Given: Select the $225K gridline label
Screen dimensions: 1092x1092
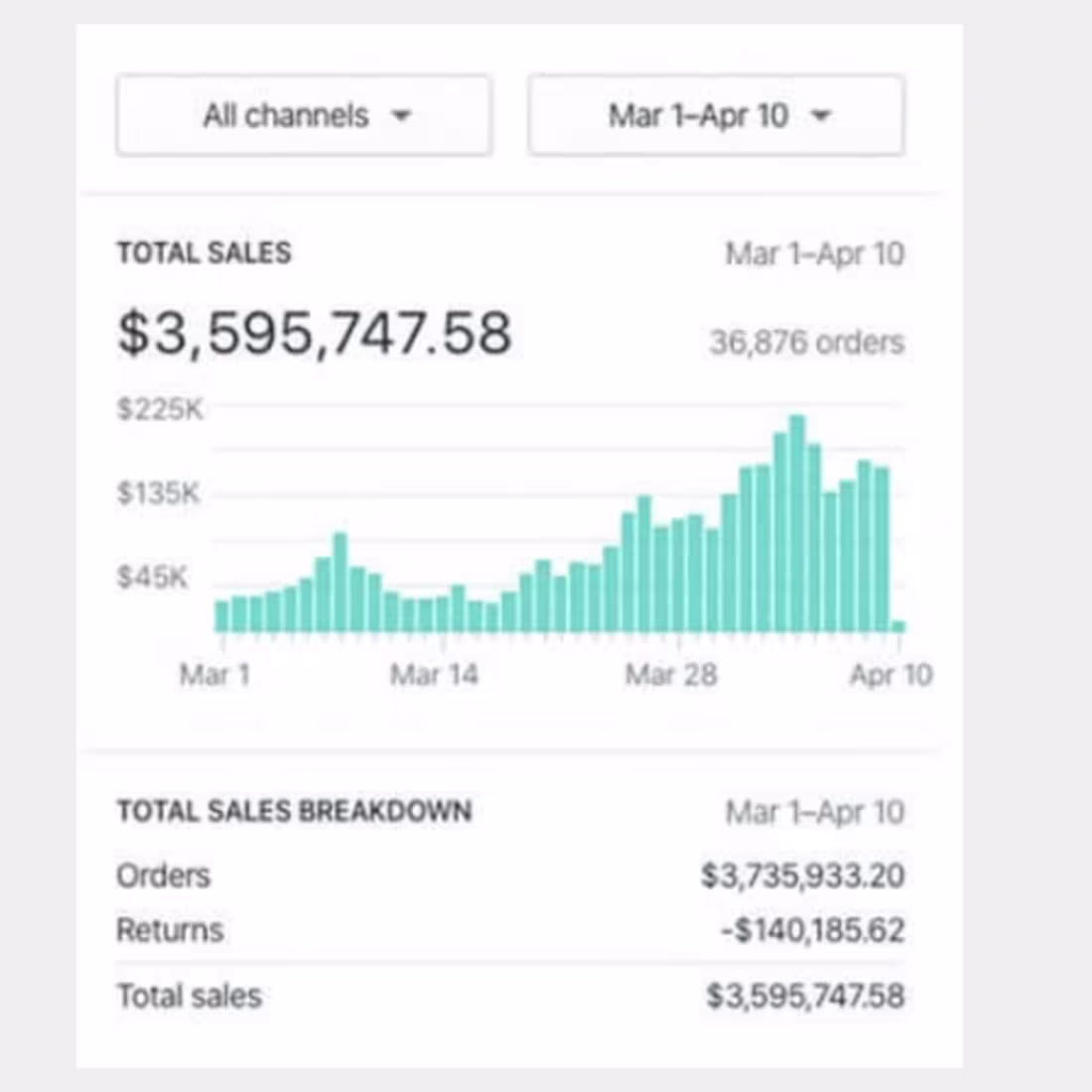Looking at the screenshot, I should [159, 407].
